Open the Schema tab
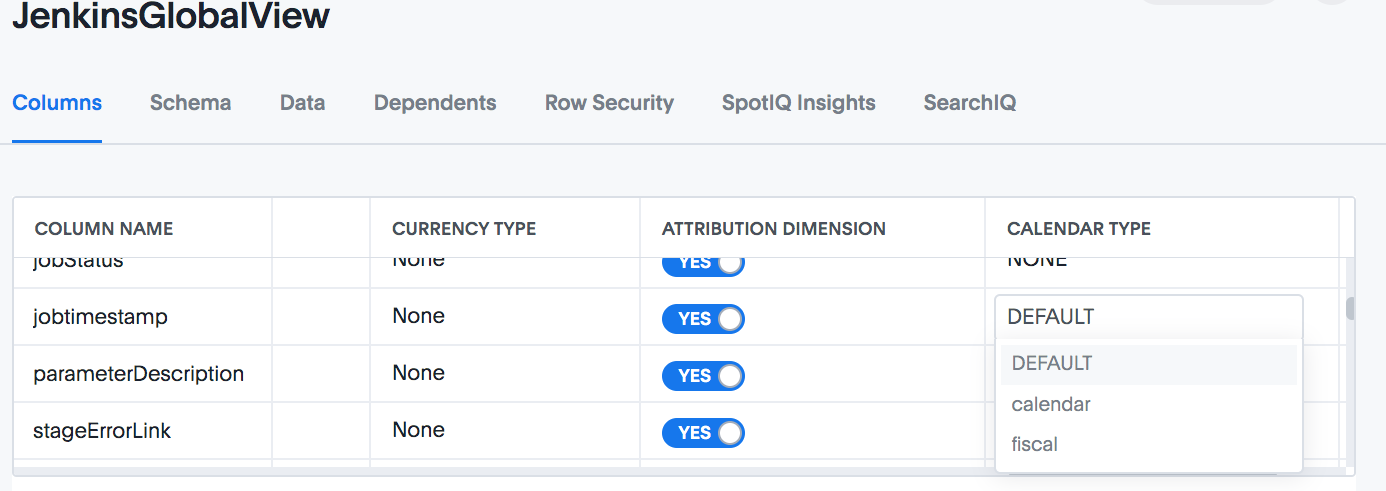 pyautogui.click(x=190, y=102)
